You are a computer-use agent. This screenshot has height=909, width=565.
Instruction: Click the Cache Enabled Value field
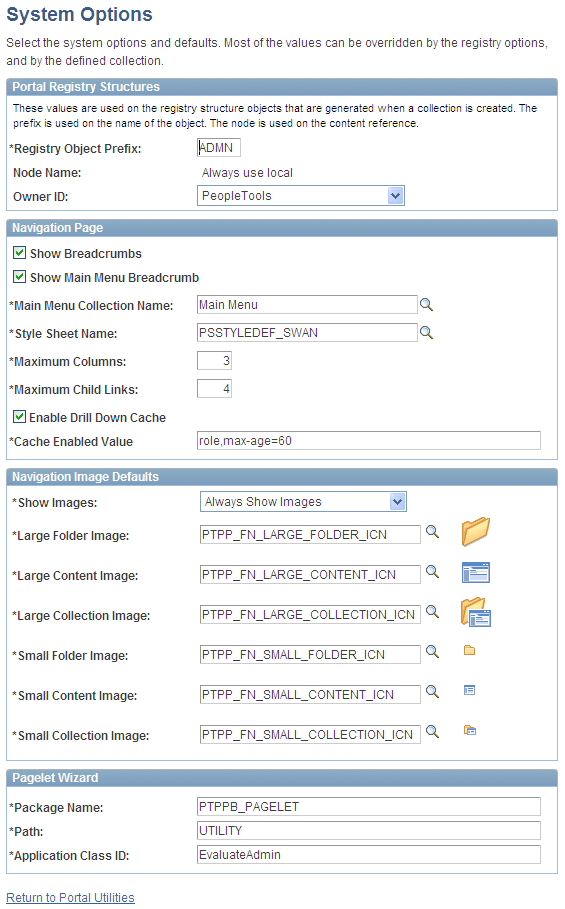click(x=369, y=441)
